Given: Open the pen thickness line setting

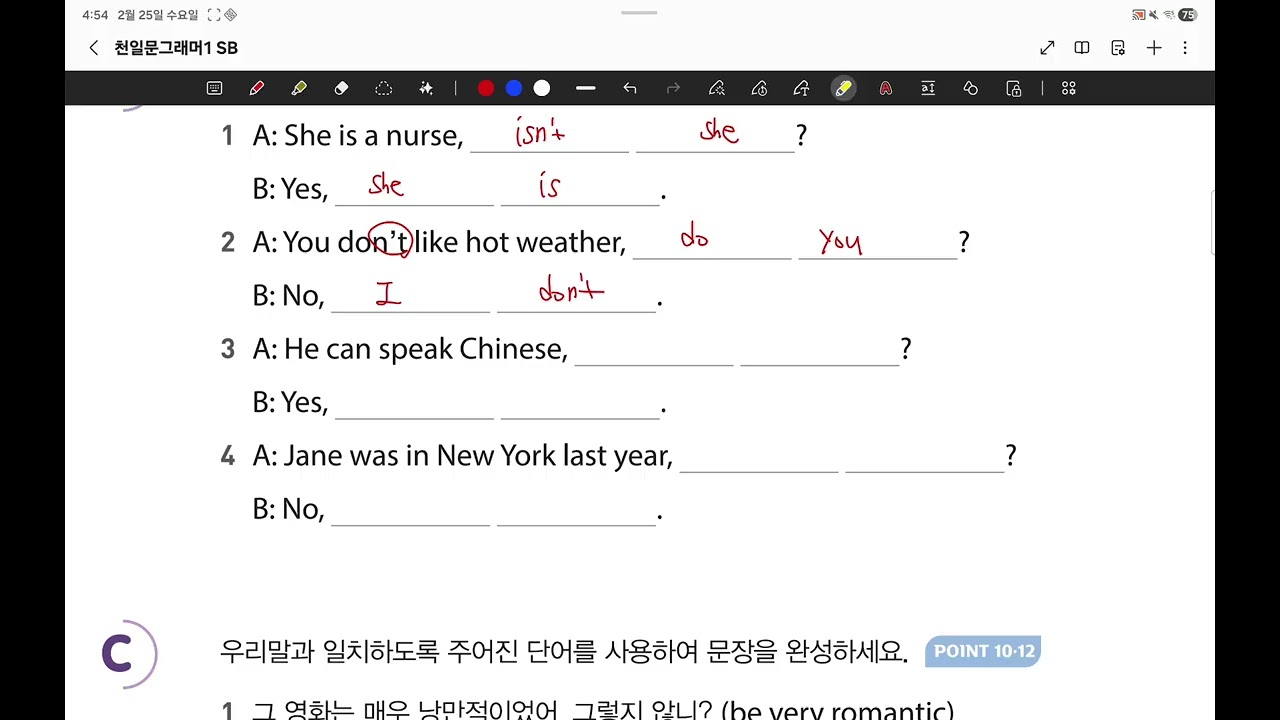Looking at the screenshot, I should coord(586,89).
